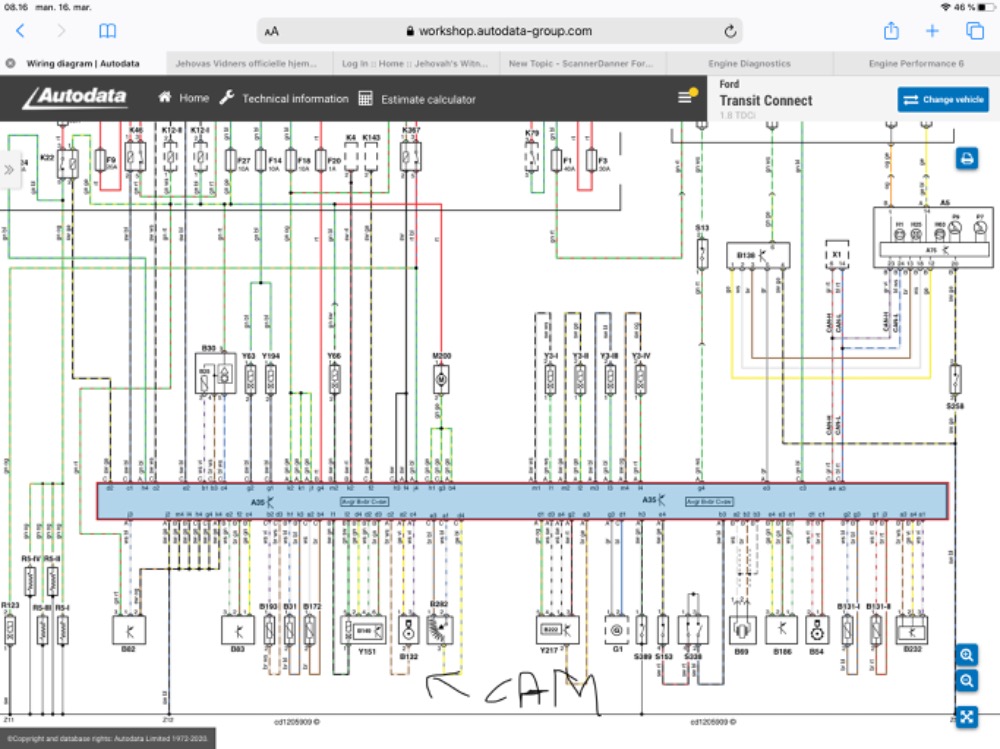Open the AA reader and text size menu
Image resolution: width=1000 pixels, height=749 pixels.
pos(272,31)
